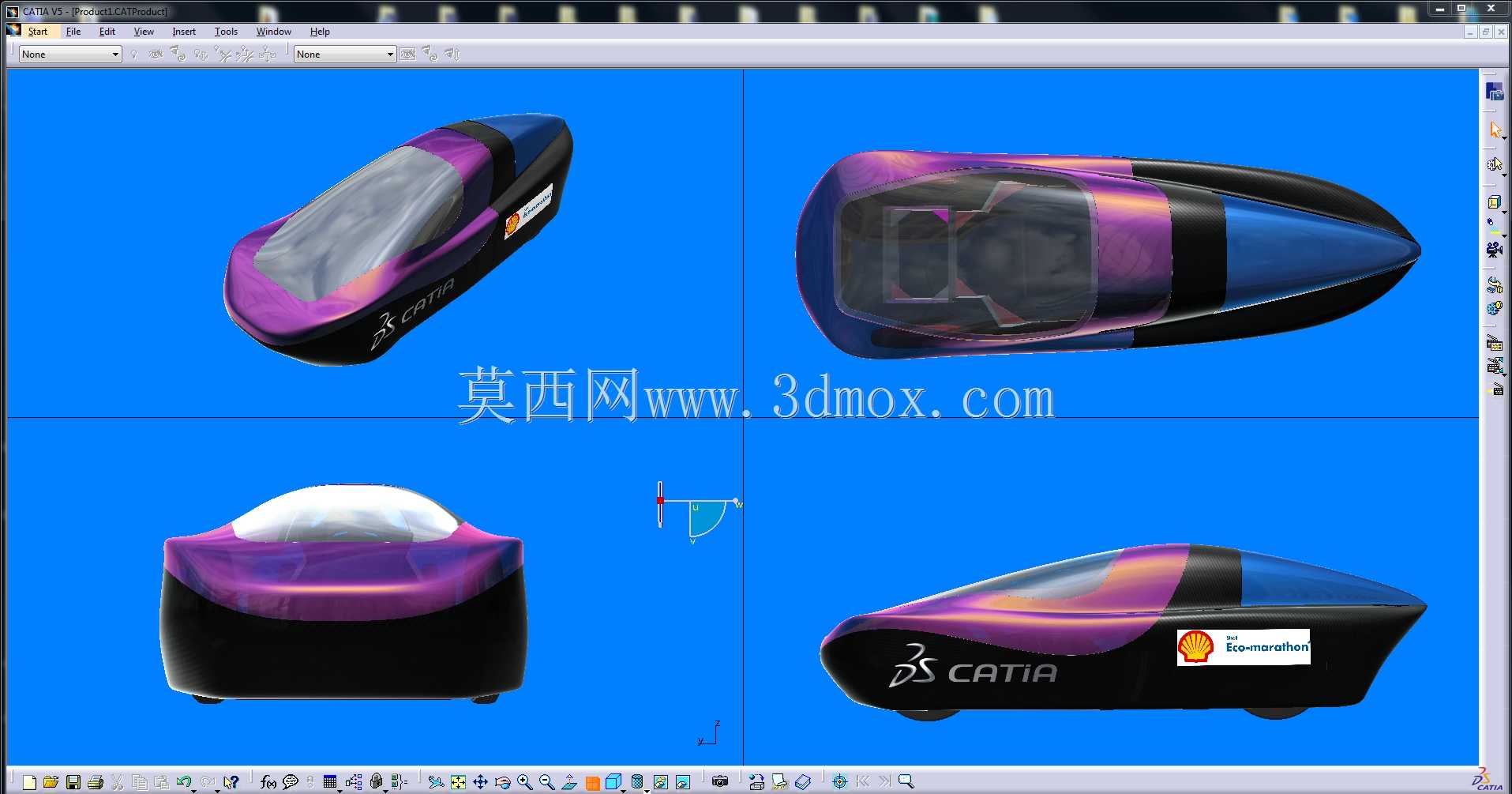Expand the first None dropdown in top toolbar

pos(115,55)
